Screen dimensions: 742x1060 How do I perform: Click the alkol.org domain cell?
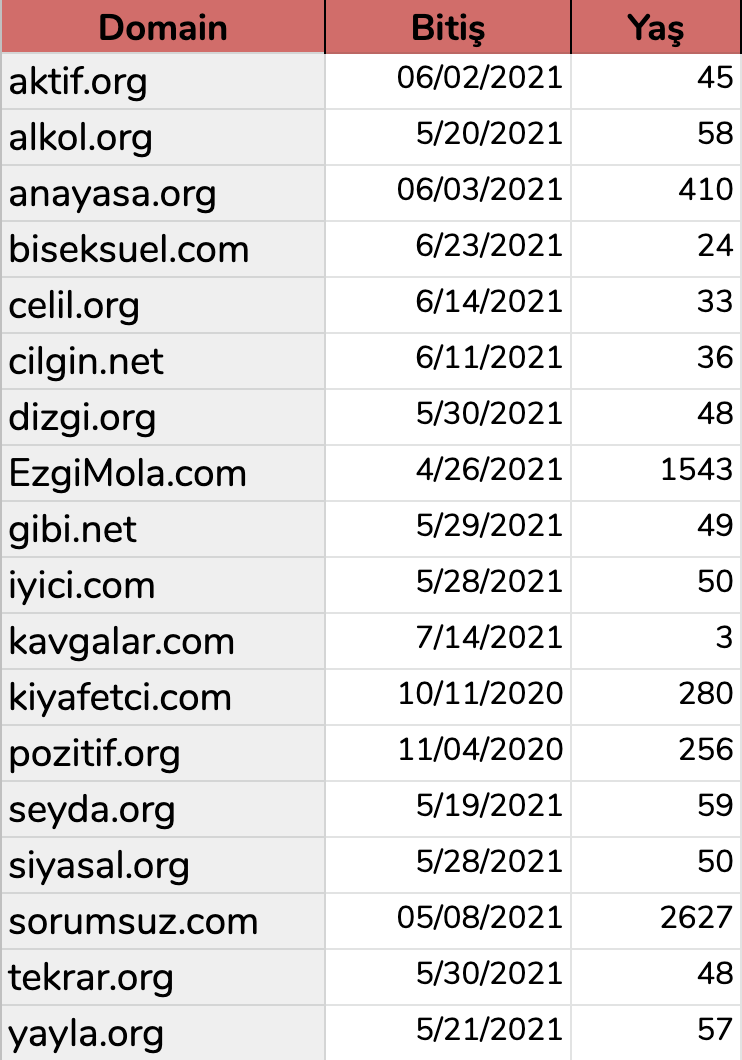[x=163, y=137]
